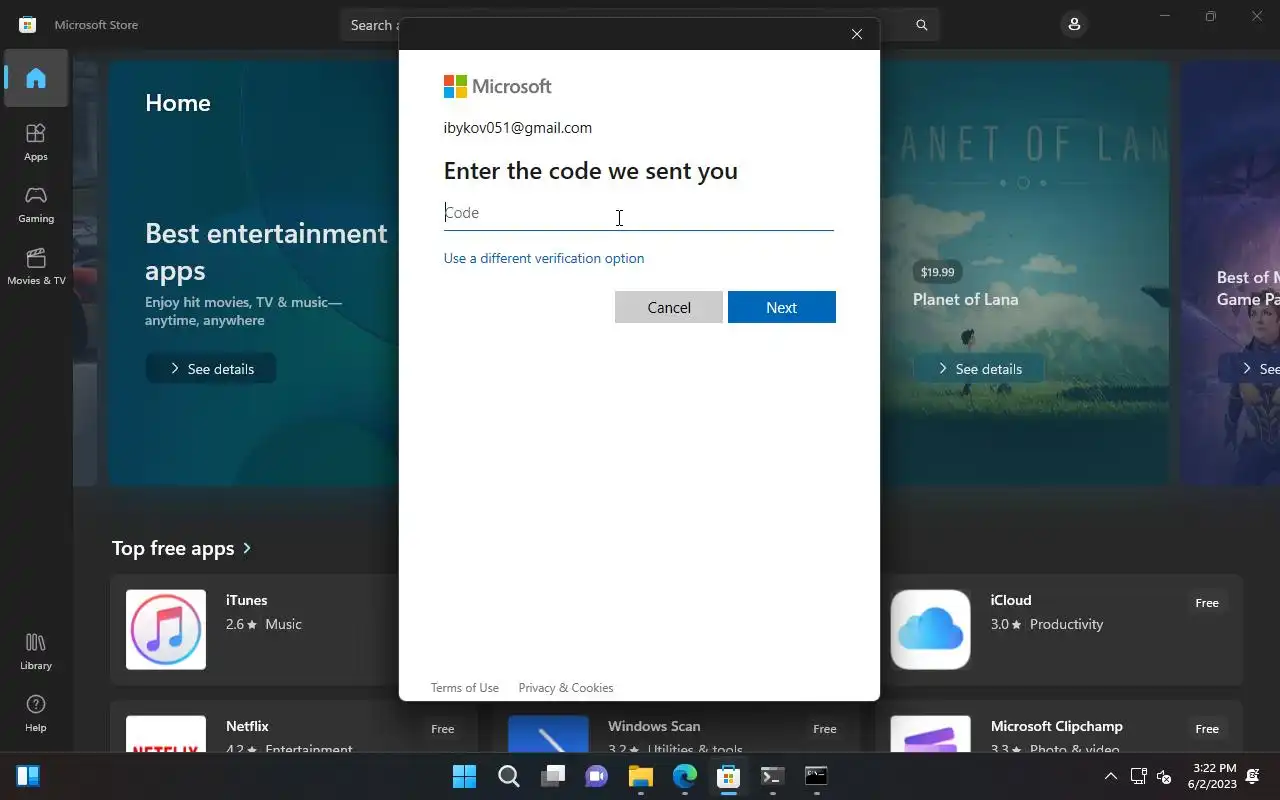The height and width of the screenshot is (800, 1280).
Task: Click the $19.99 price tag
Action: (938, 272)
